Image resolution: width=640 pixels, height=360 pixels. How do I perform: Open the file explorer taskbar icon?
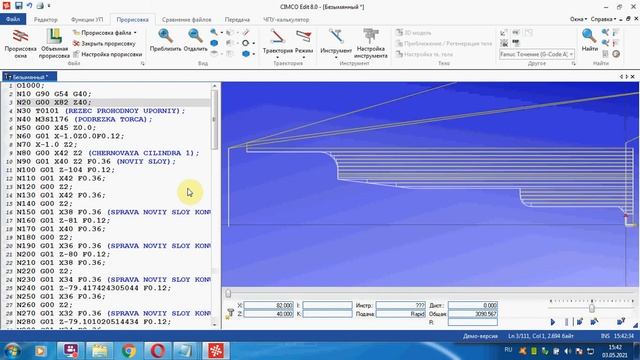pos(99,351)
